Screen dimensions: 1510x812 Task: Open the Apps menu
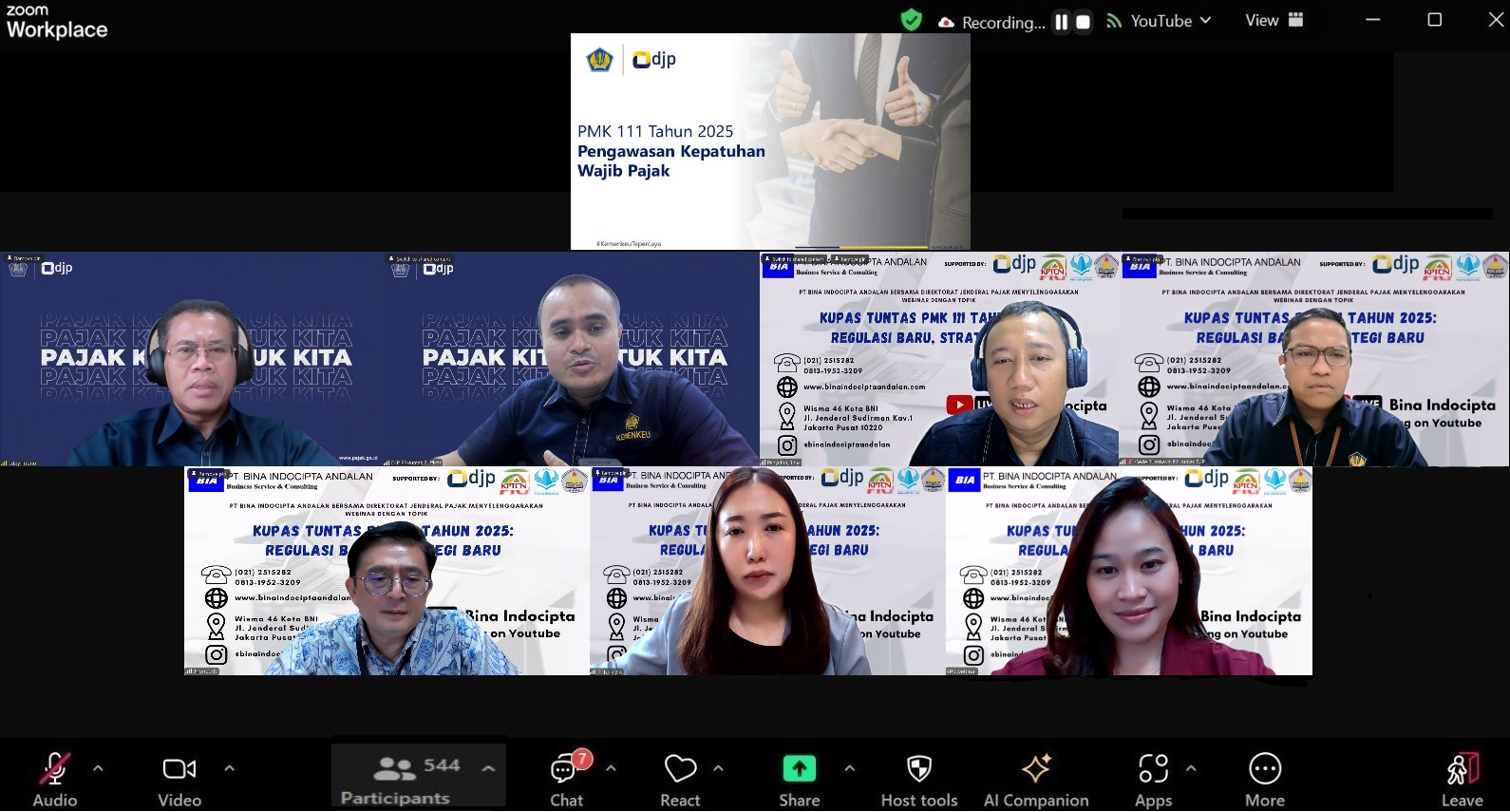point(1153,778)
